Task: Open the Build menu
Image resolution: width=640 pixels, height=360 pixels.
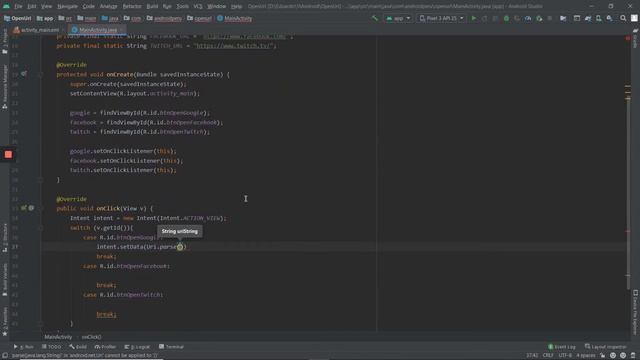Action: coord(152,7)
